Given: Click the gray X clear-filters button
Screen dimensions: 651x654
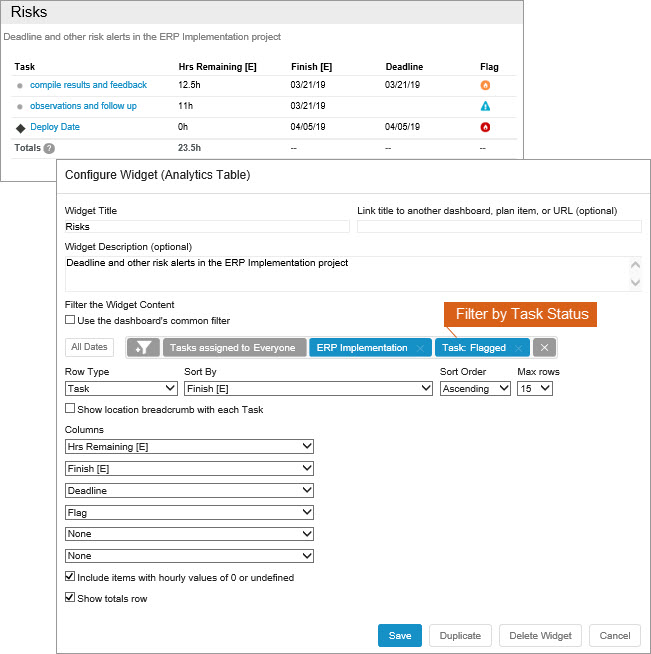Looking at the screenshot, I should [544, 348].
